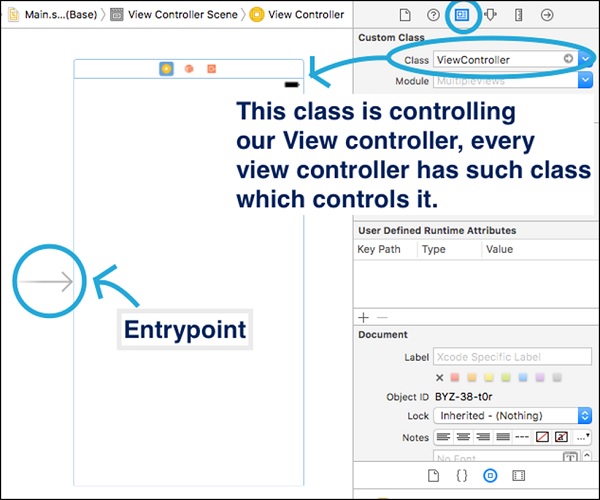Switch to the Attributes inspector

coord(490,15)
